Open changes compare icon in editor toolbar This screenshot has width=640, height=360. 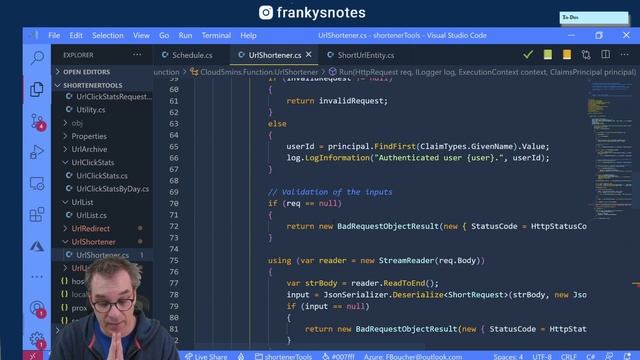(586, 55)
